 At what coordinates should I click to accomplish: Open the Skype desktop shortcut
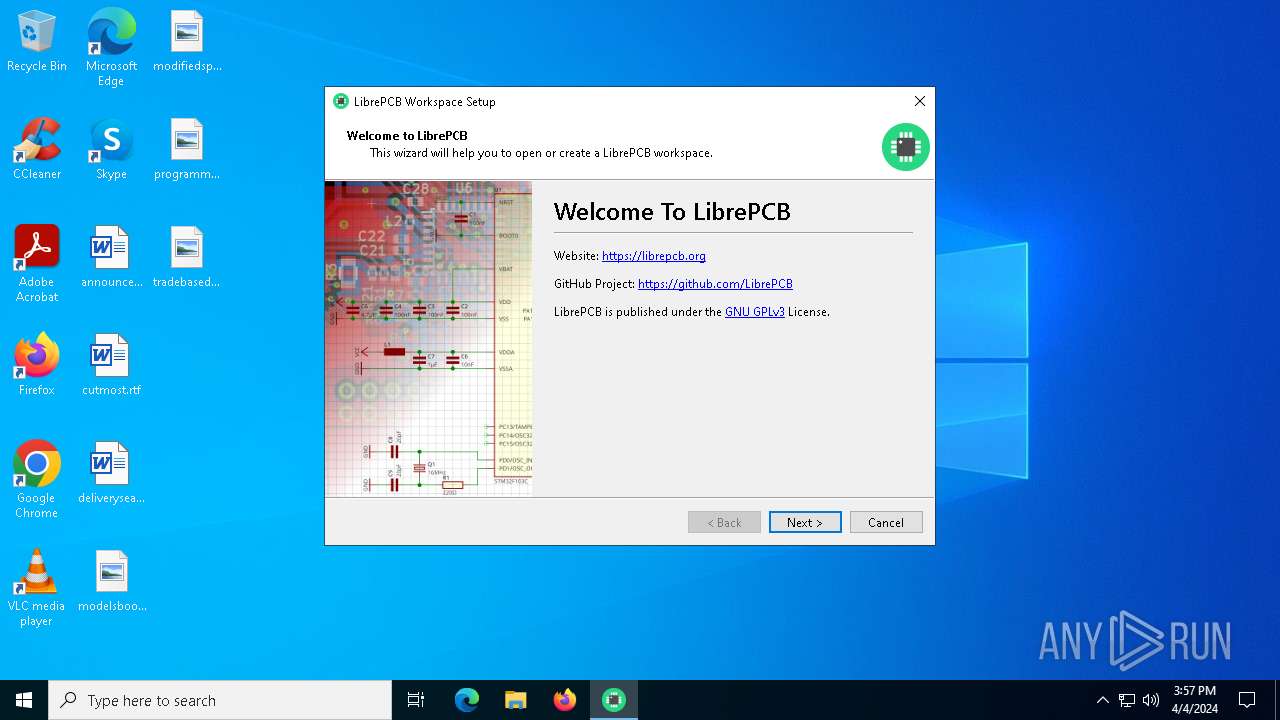pos(111,150)
